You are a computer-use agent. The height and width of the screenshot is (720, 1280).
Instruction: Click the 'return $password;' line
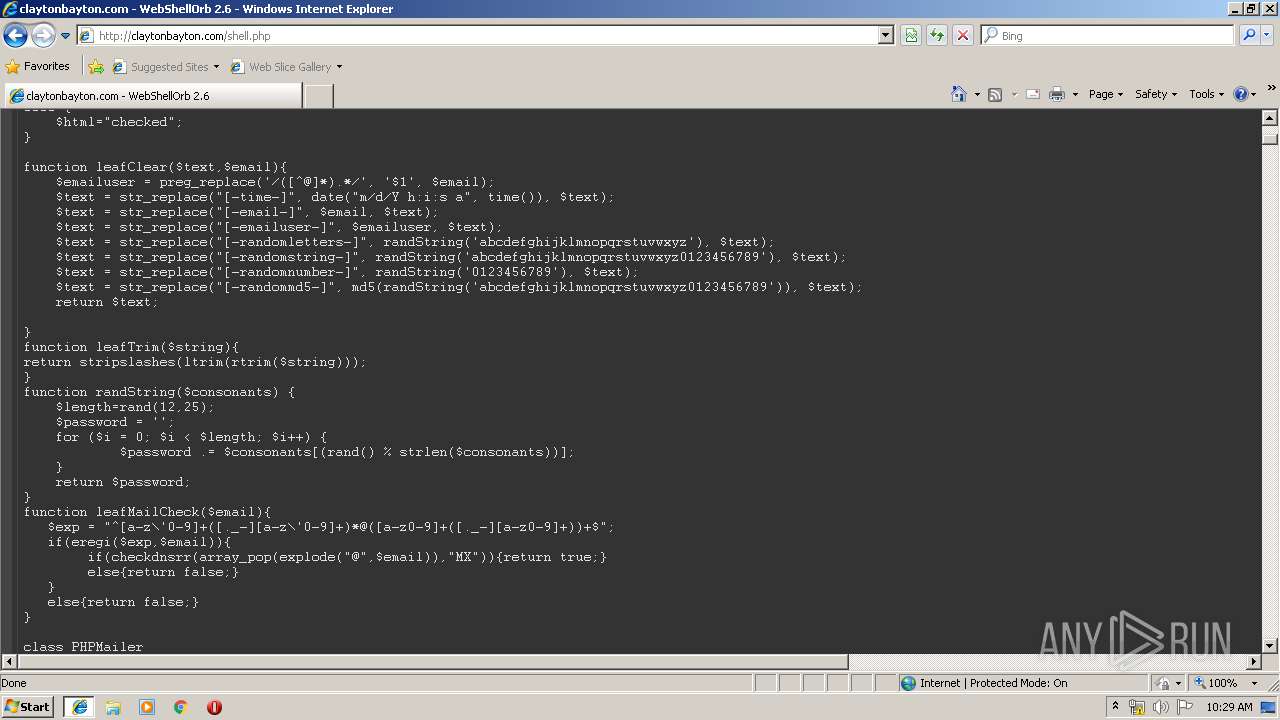(x=122, y=482)
